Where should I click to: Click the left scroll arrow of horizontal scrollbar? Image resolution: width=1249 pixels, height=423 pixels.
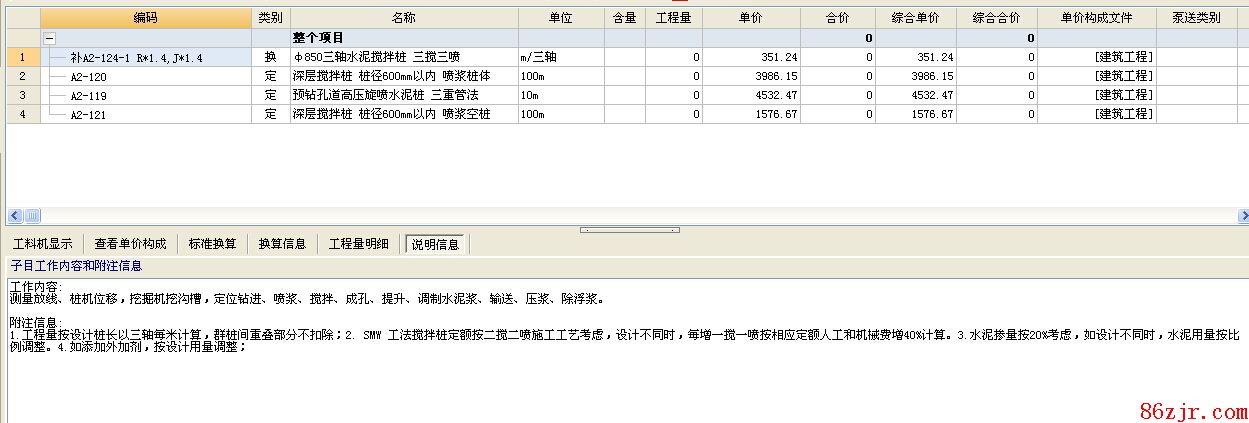point(15,215)
